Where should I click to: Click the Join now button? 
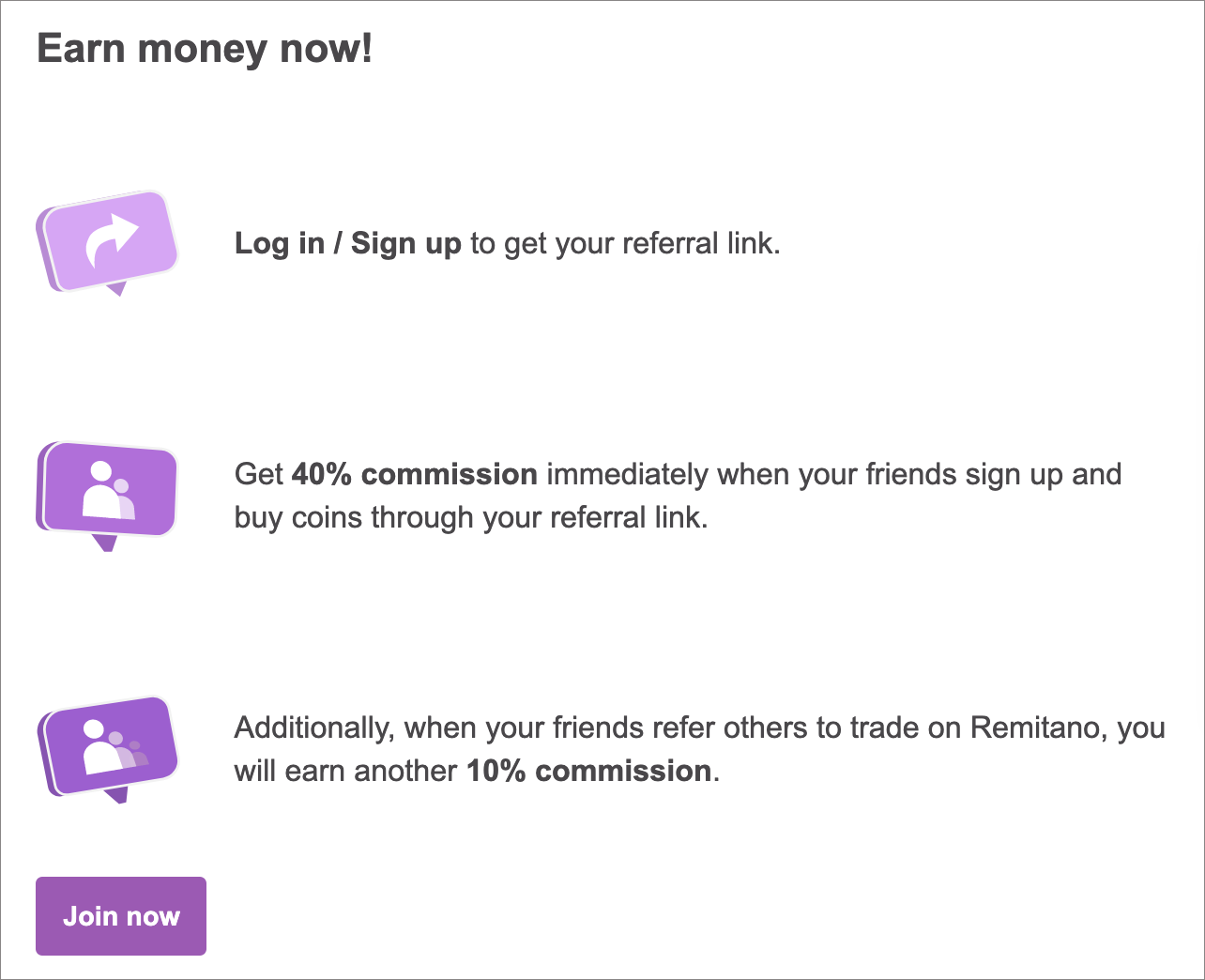[x=120, y=915]
